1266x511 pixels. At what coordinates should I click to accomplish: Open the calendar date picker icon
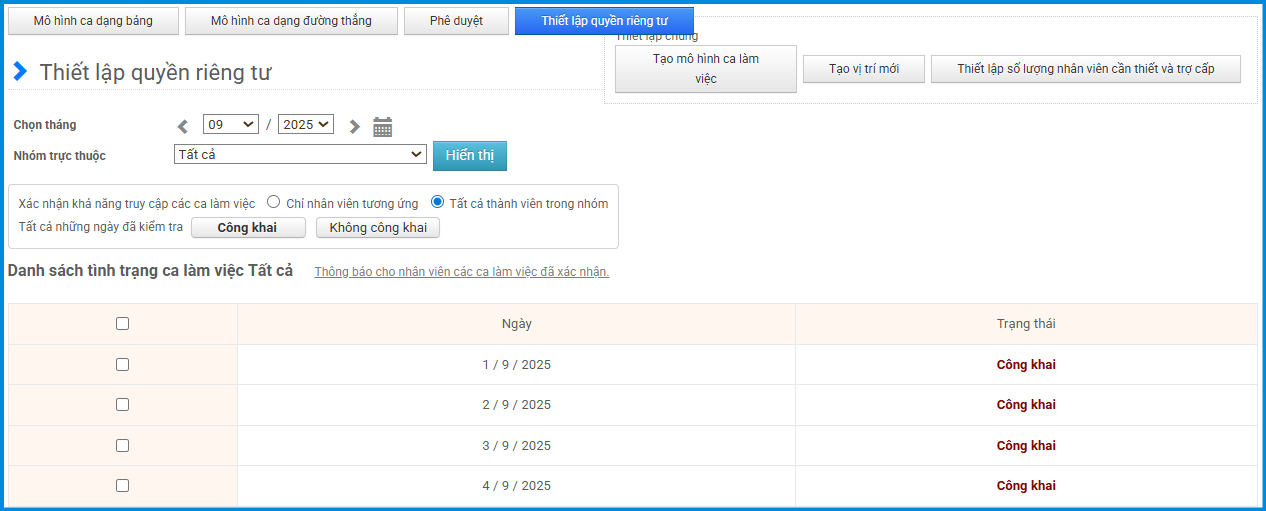382,126
